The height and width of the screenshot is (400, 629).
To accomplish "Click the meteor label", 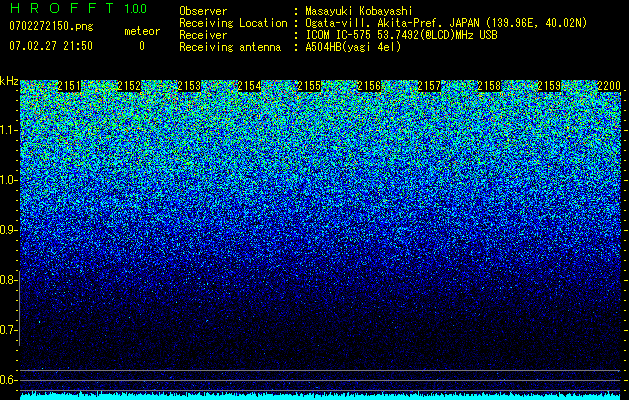I will [x=142, y=31].
